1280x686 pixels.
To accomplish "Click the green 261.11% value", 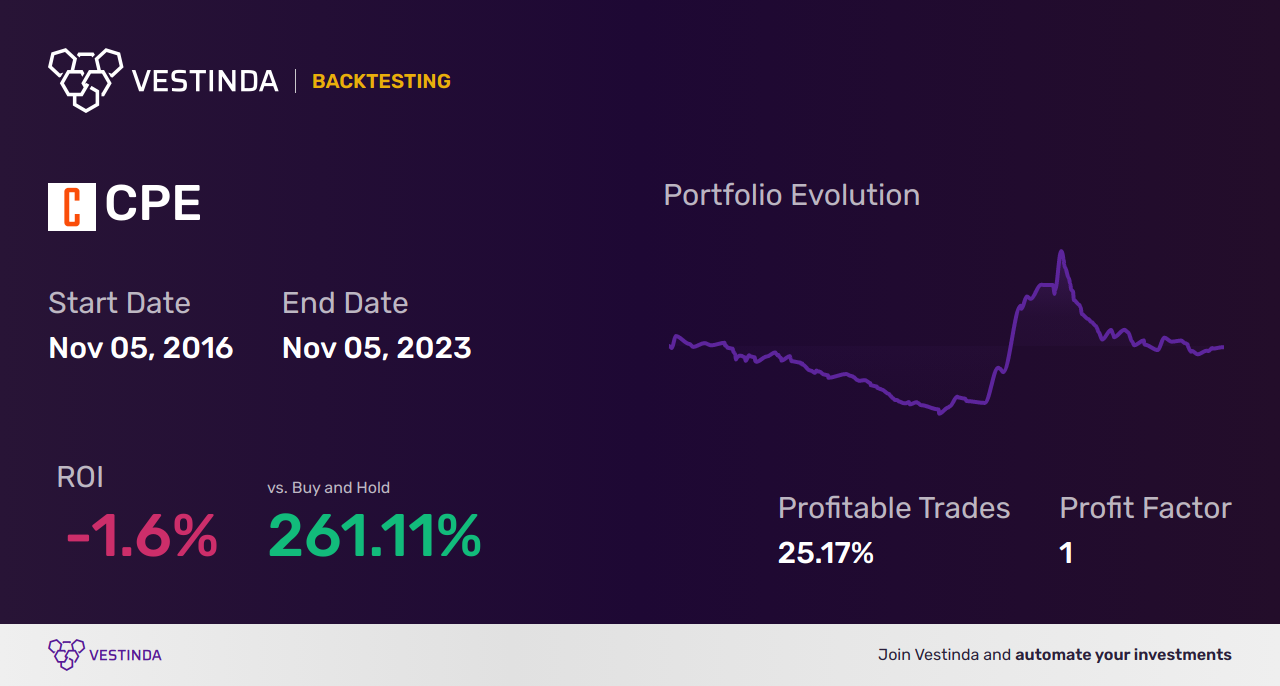I will point(375,537).
